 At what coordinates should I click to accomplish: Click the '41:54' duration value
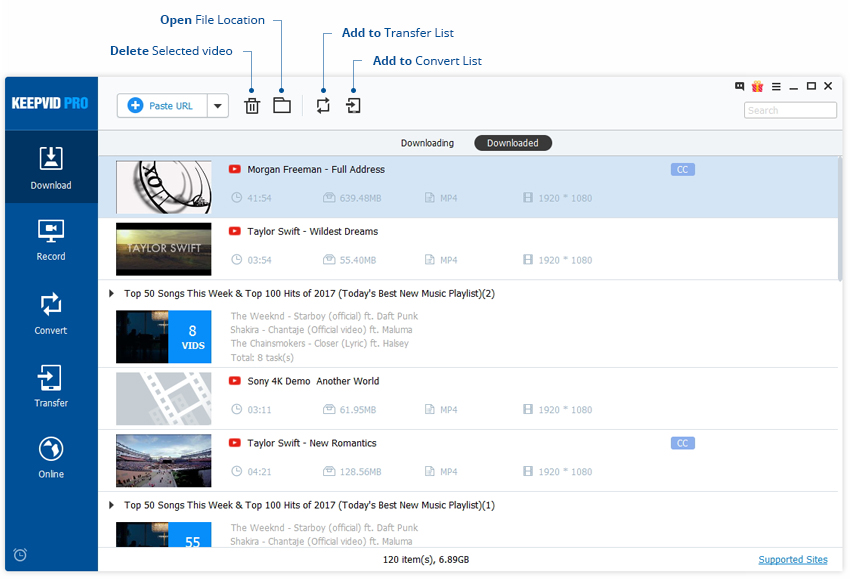coord(259,198)
